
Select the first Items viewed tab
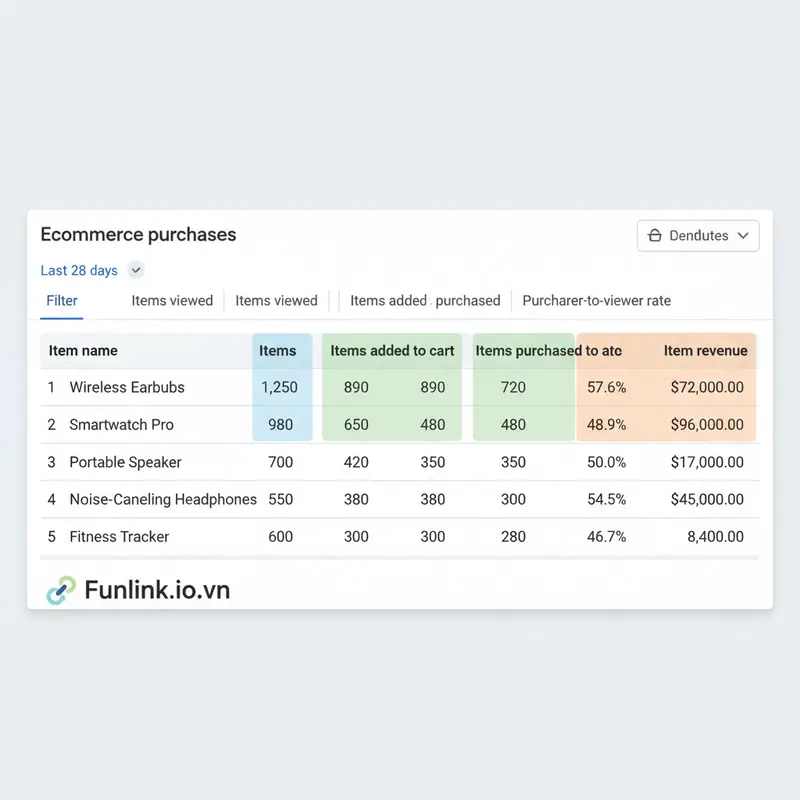coord(172,300)
